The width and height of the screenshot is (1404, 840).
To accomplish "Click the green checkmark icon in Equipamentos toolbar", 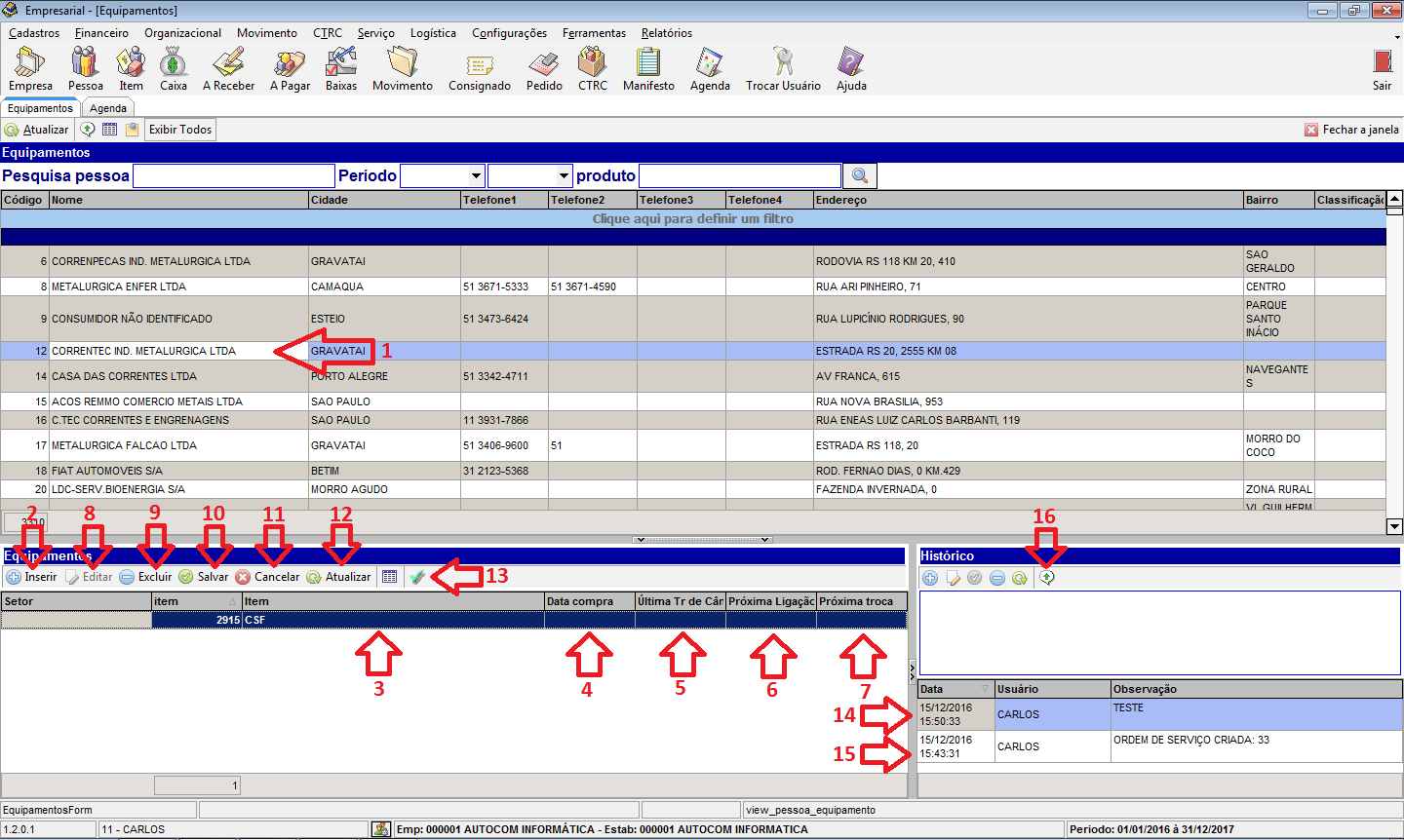I will 417,577.
